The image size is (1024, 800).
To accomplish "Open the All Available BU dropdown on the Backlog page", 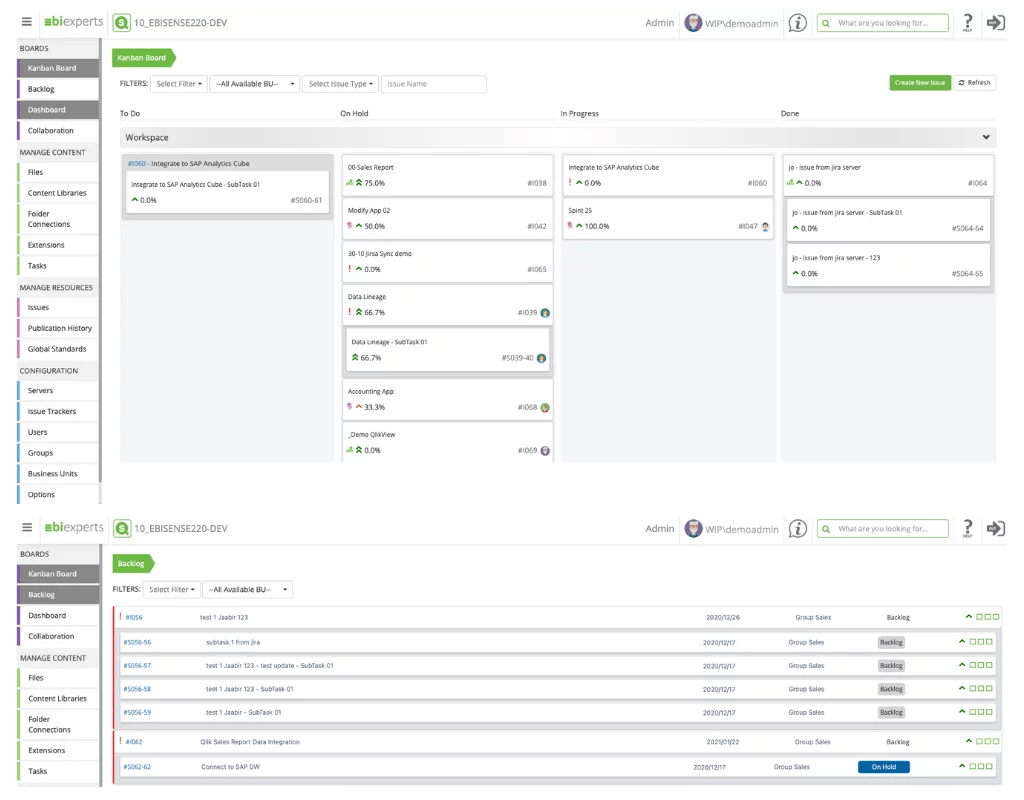I will coord(248,589).
